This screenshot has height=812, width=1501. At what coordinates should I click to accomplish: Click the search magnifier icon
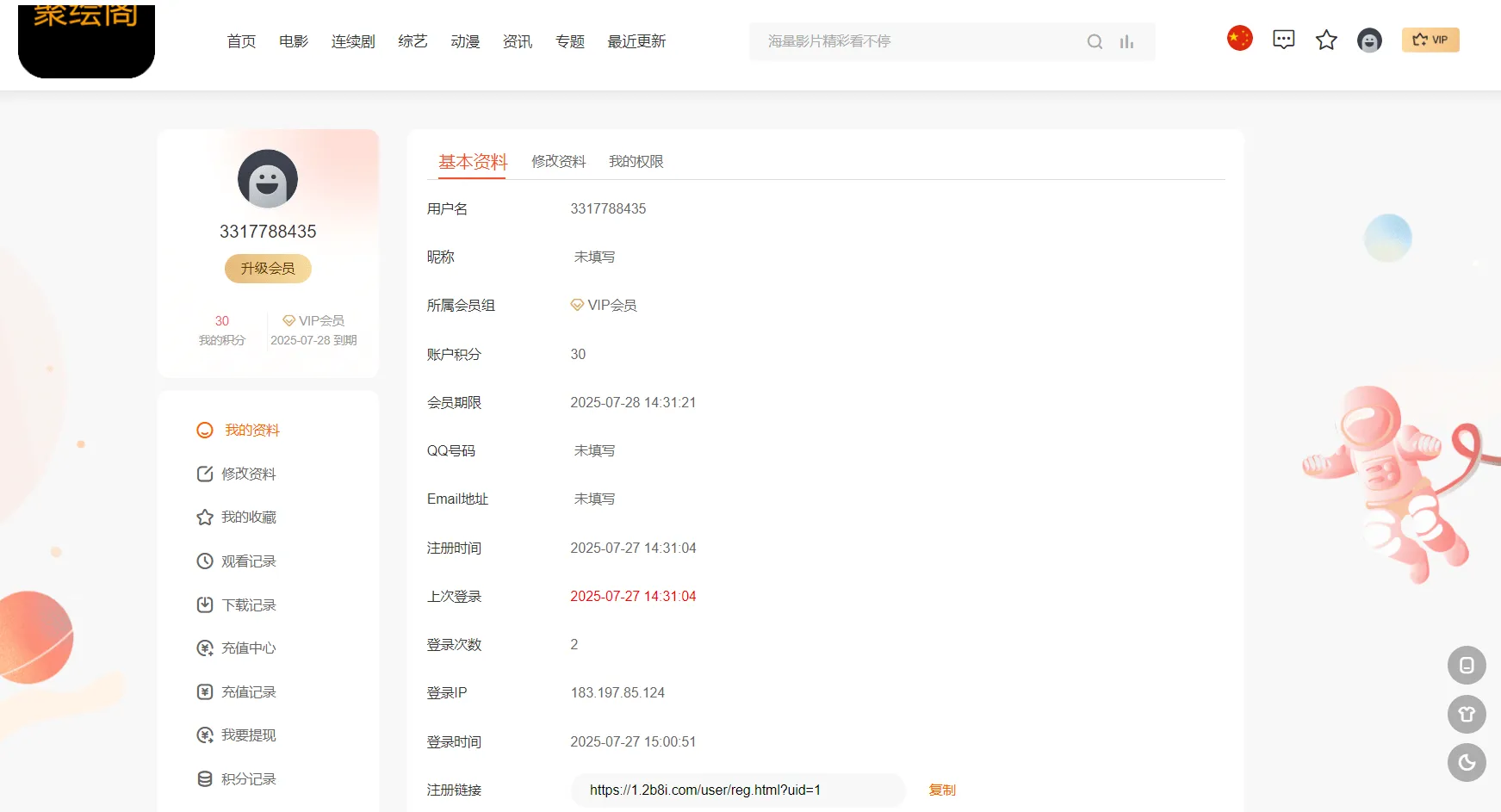click(x=1095, y=40)
